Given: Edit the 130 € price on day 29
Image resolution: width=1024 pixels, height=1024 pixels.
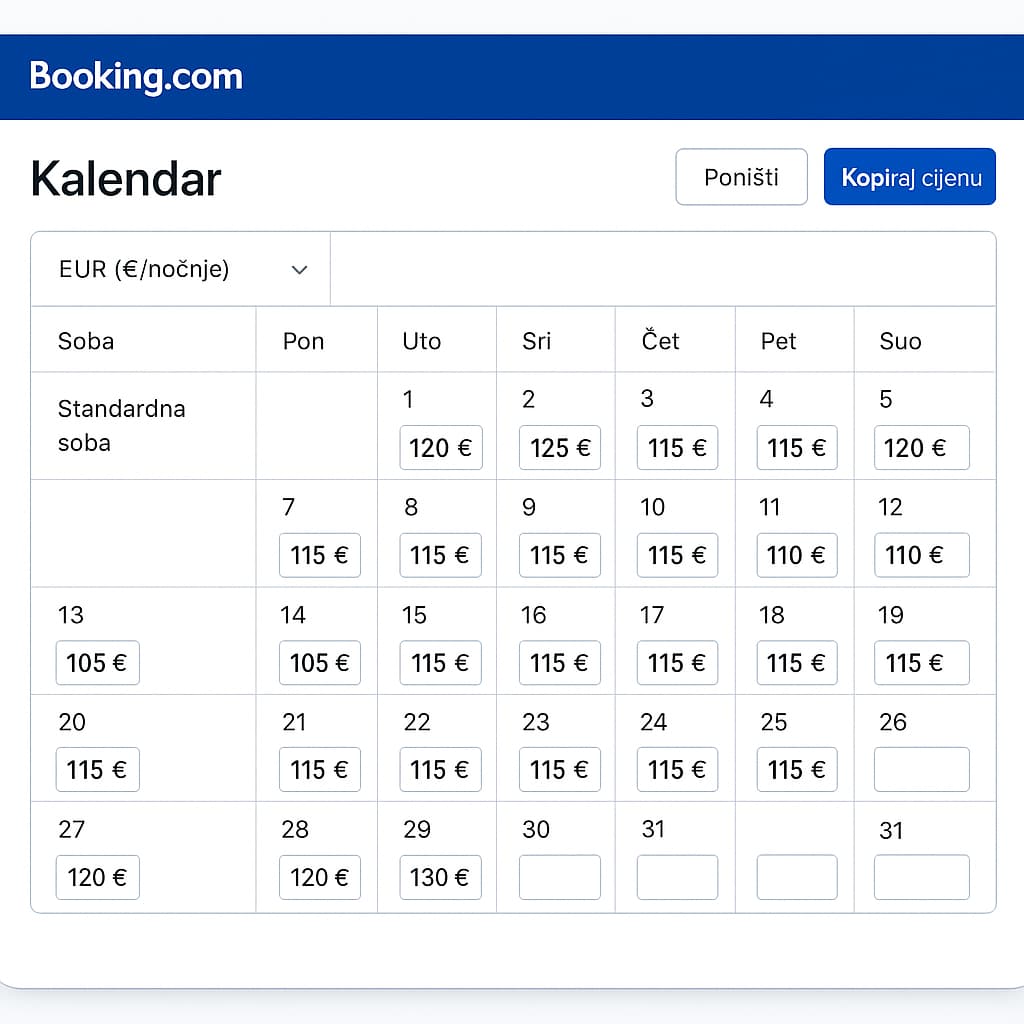Looking at the screenshot, I should pos(440,877).
